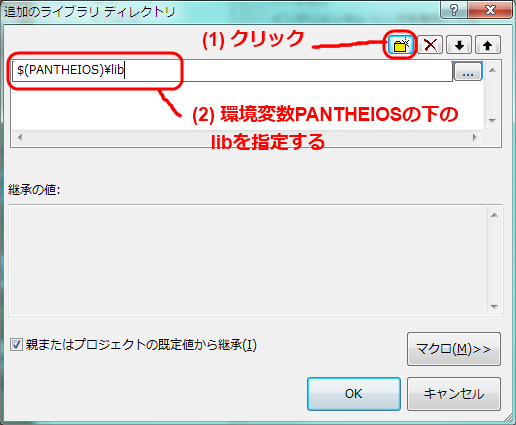This screenshot has height=425, width=516.
Task: Close the library directories dialog
Action: click(490, 10)
